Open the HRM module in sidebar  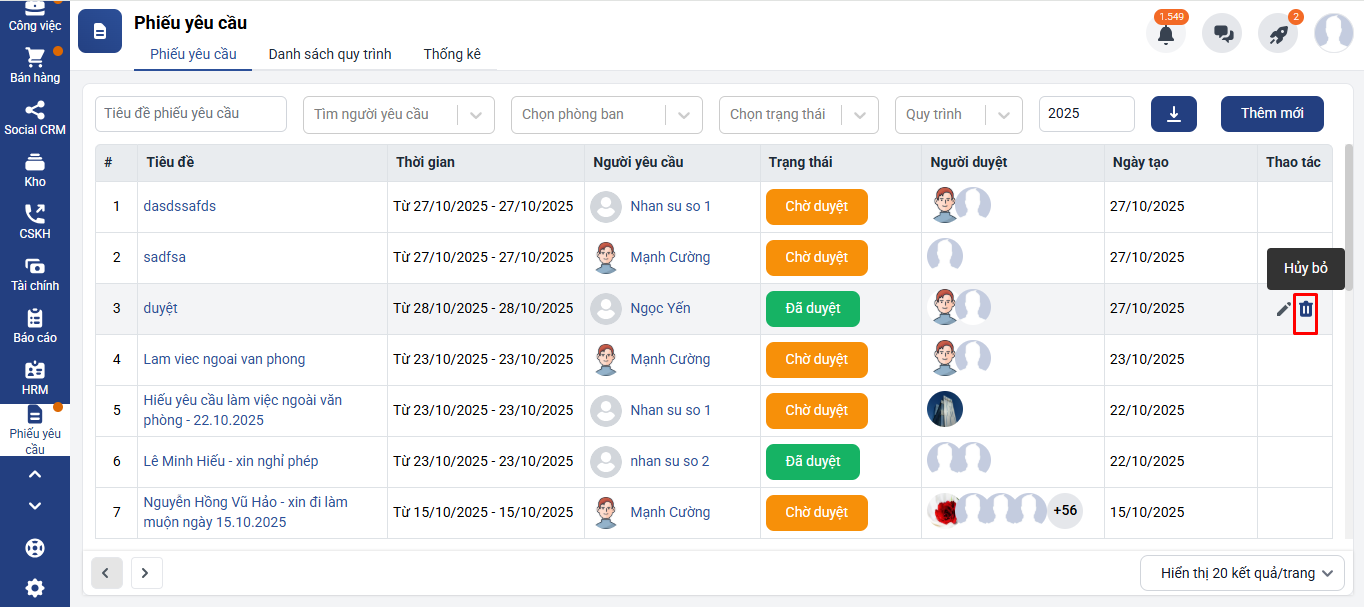coord(35,378)
